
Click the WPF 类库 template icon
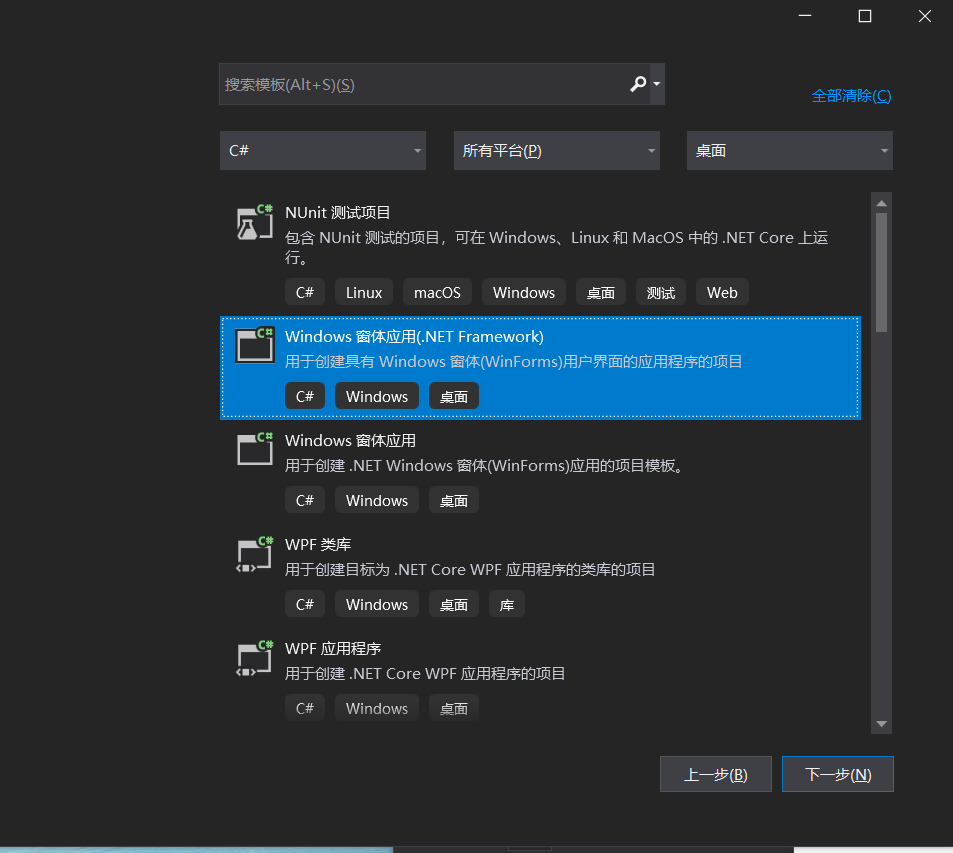point(255,554)
